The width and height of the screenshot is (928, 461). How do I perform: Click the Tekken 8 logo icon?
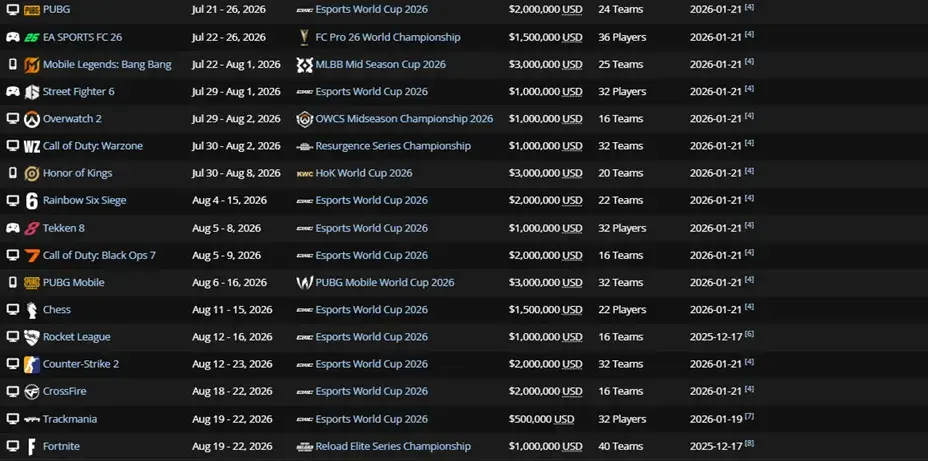click(x=32, y=228)
